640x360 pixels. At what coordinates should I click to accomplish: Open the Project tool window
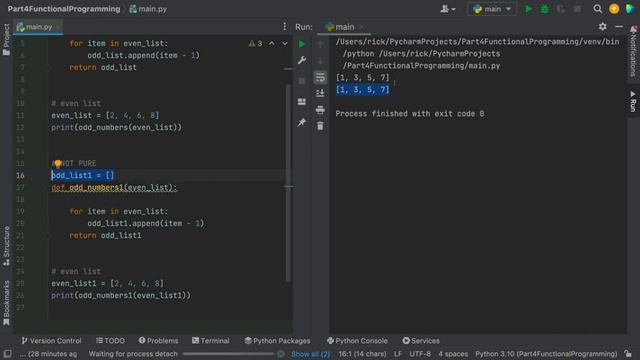point(6,39)
